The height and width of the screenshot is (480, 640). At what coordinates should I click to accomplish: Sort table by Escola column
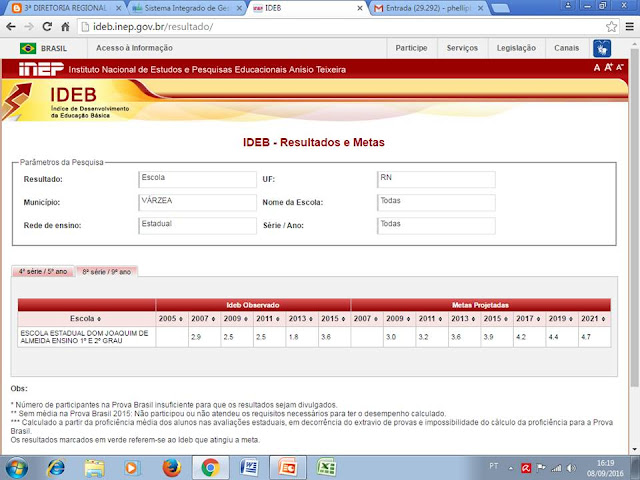[86, 319]
